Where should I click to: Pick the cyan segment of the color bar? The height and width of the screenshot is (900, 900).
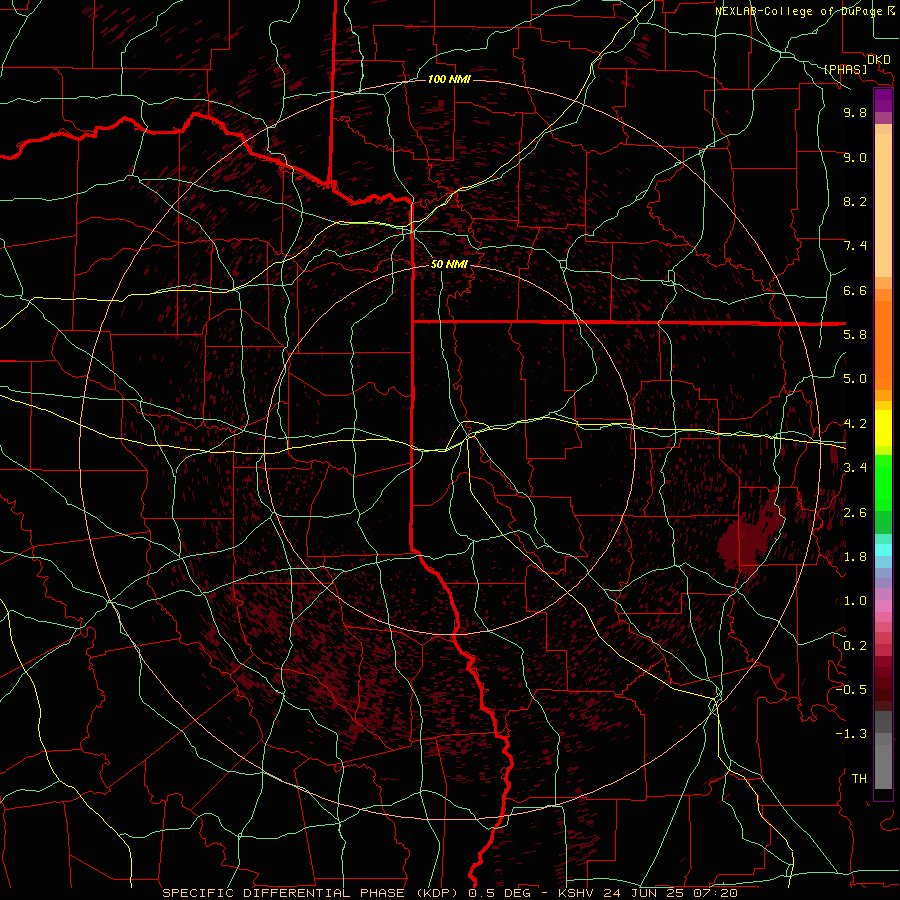tap(883, 550)
